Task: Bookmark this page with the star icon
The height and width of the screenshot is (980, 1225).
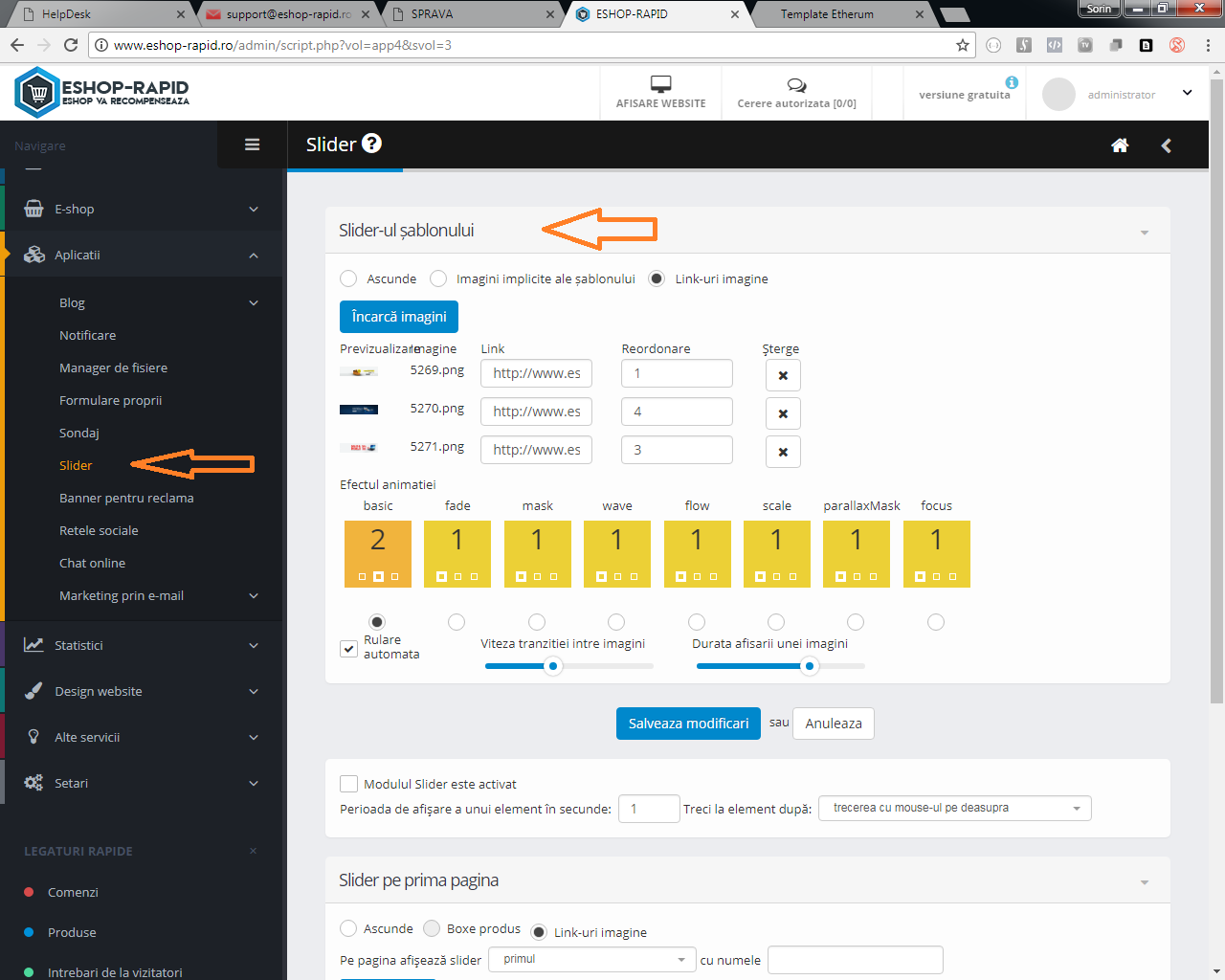Action: click(963, 45)
